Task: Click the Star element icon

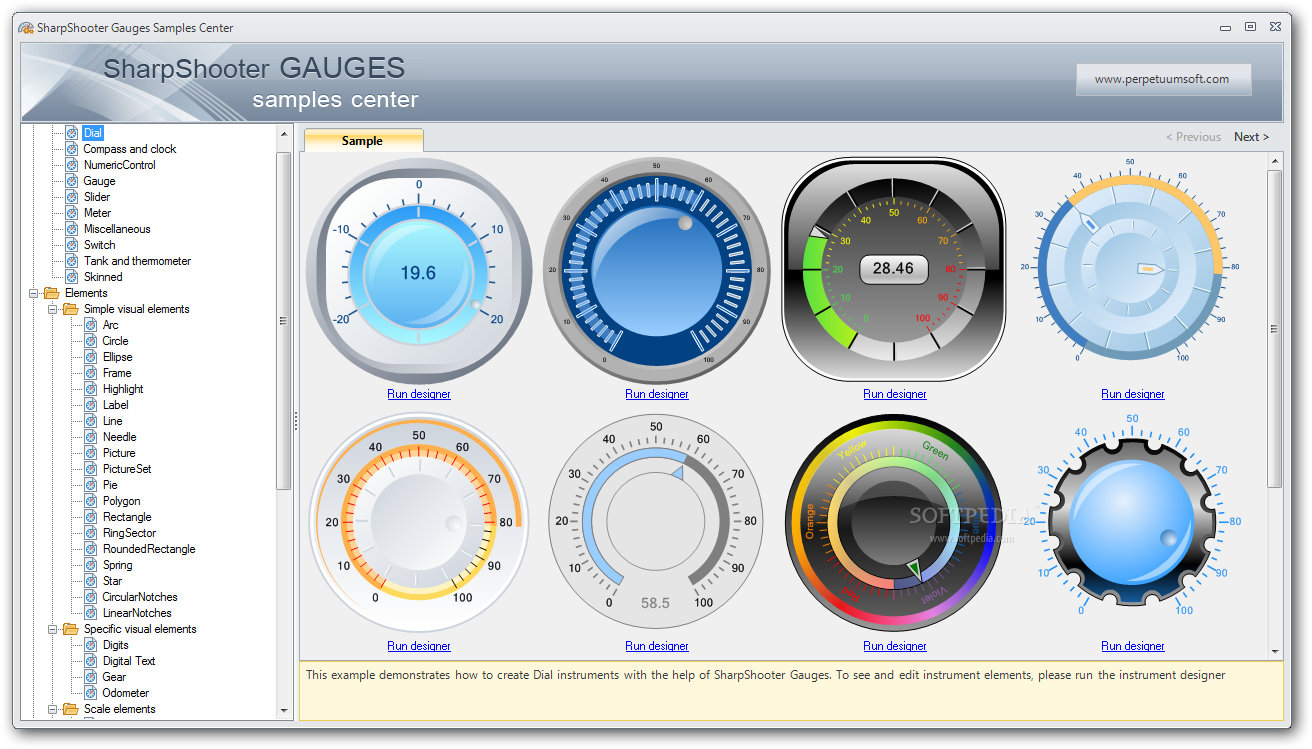Action: tap(91, 581)
